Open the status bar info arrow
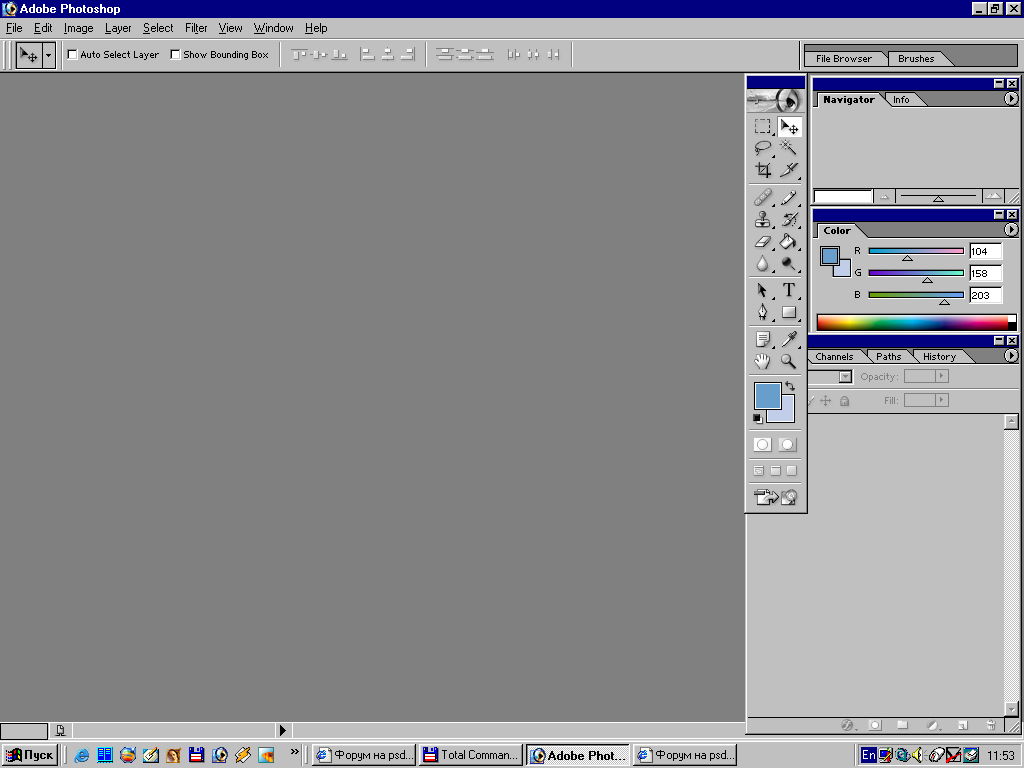 pos(282,730)
